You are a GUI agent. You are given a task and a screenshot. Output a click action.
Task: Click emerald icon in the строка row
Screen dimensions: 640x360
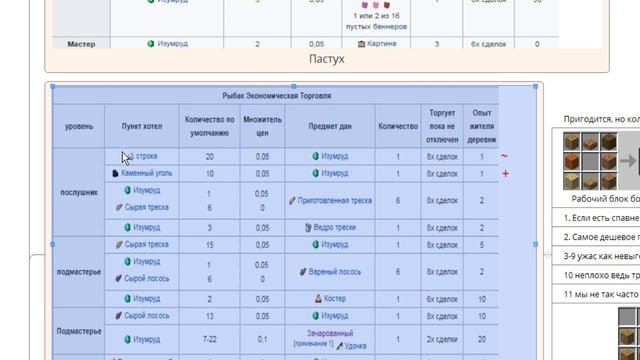click(316, 156)
